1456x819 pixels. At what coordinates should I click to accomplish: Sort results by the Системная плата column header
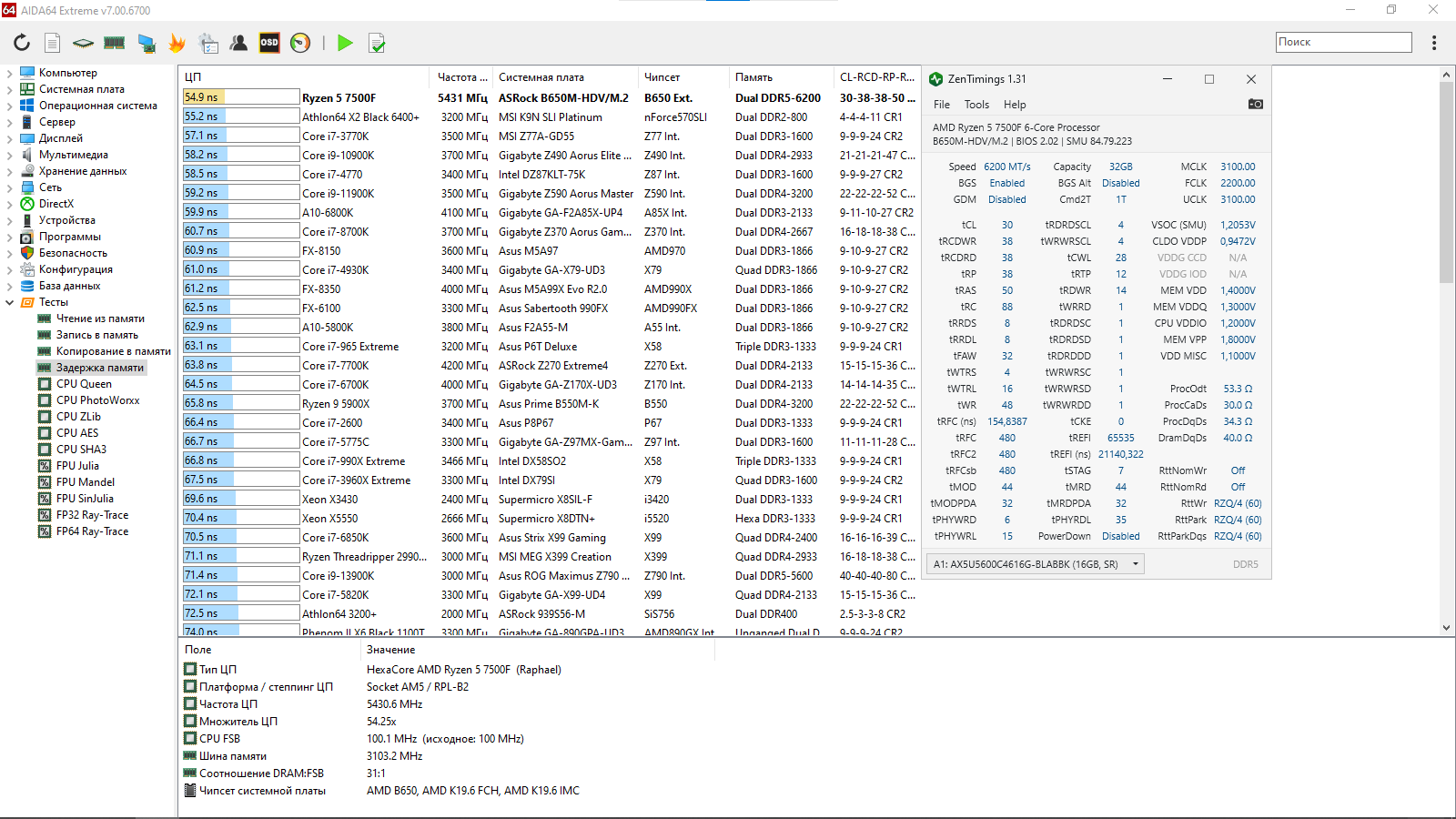pos(565,77)
